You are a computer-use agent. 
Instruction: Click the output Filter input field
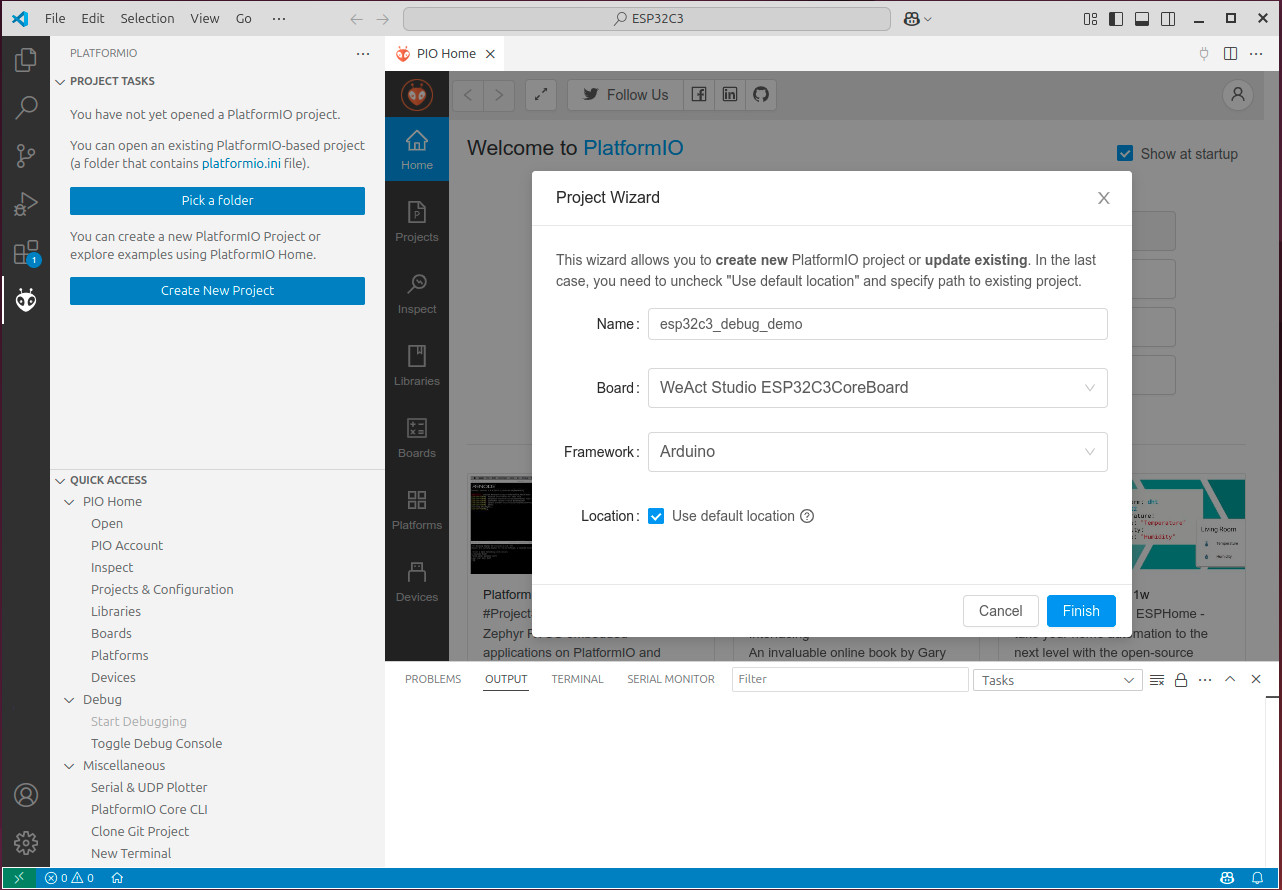point(850,680)
